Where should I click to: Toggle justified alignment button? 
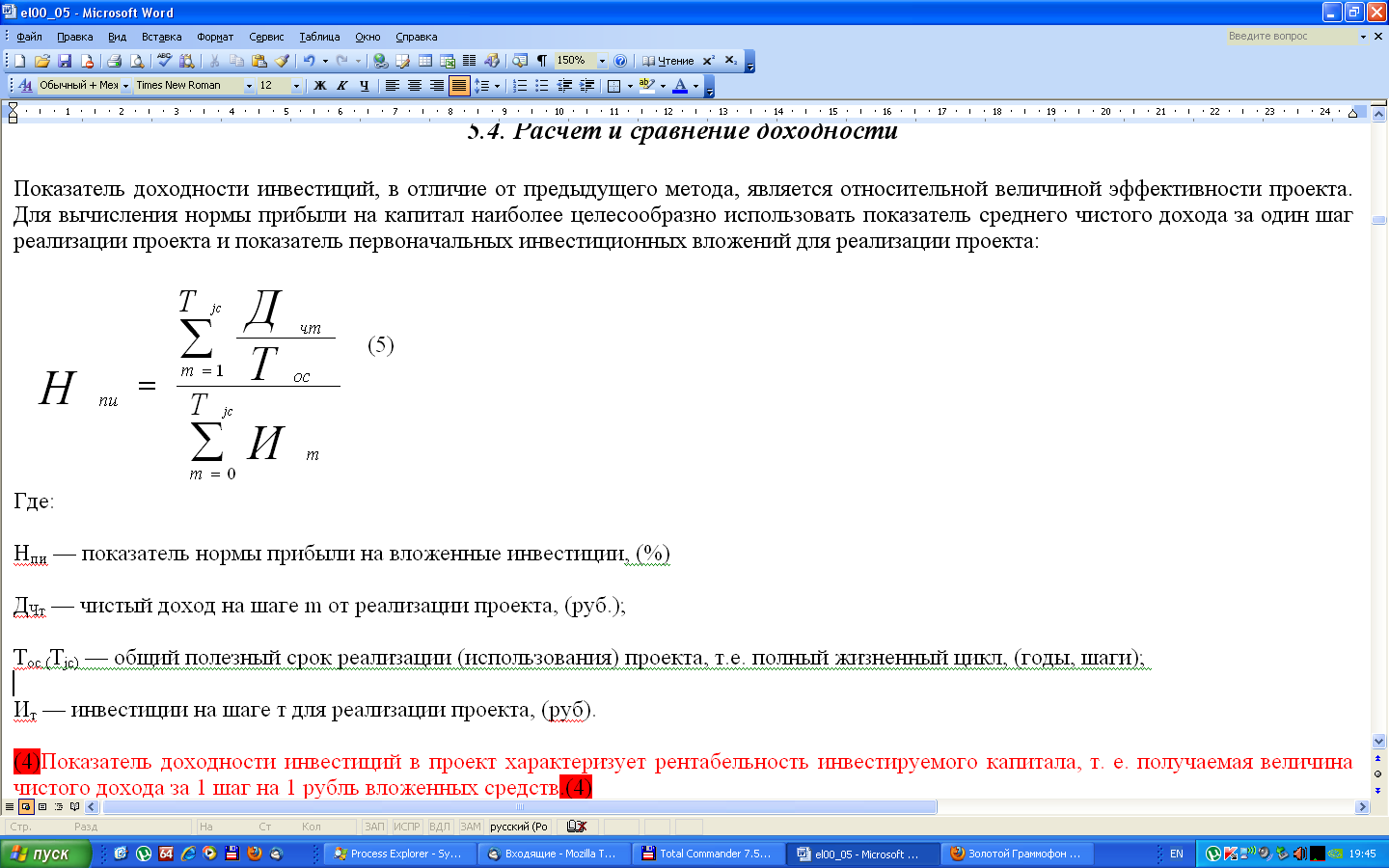(459, 86)
